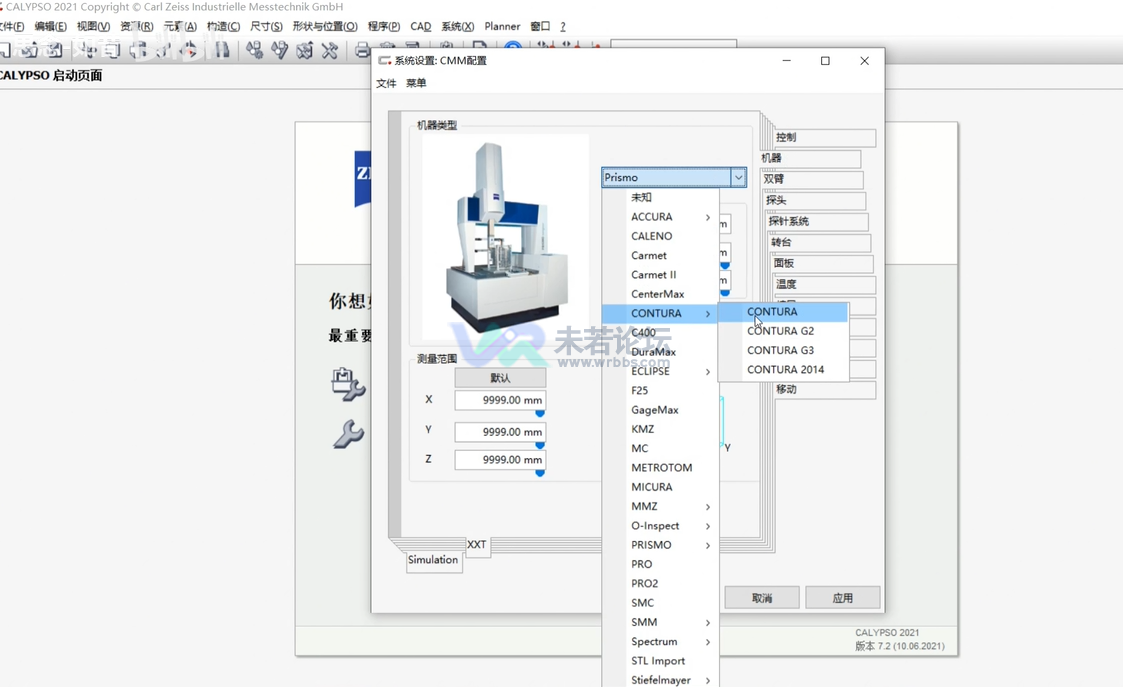Open the CAD menu in the main window
The image size is (1123, 687).
420,27
